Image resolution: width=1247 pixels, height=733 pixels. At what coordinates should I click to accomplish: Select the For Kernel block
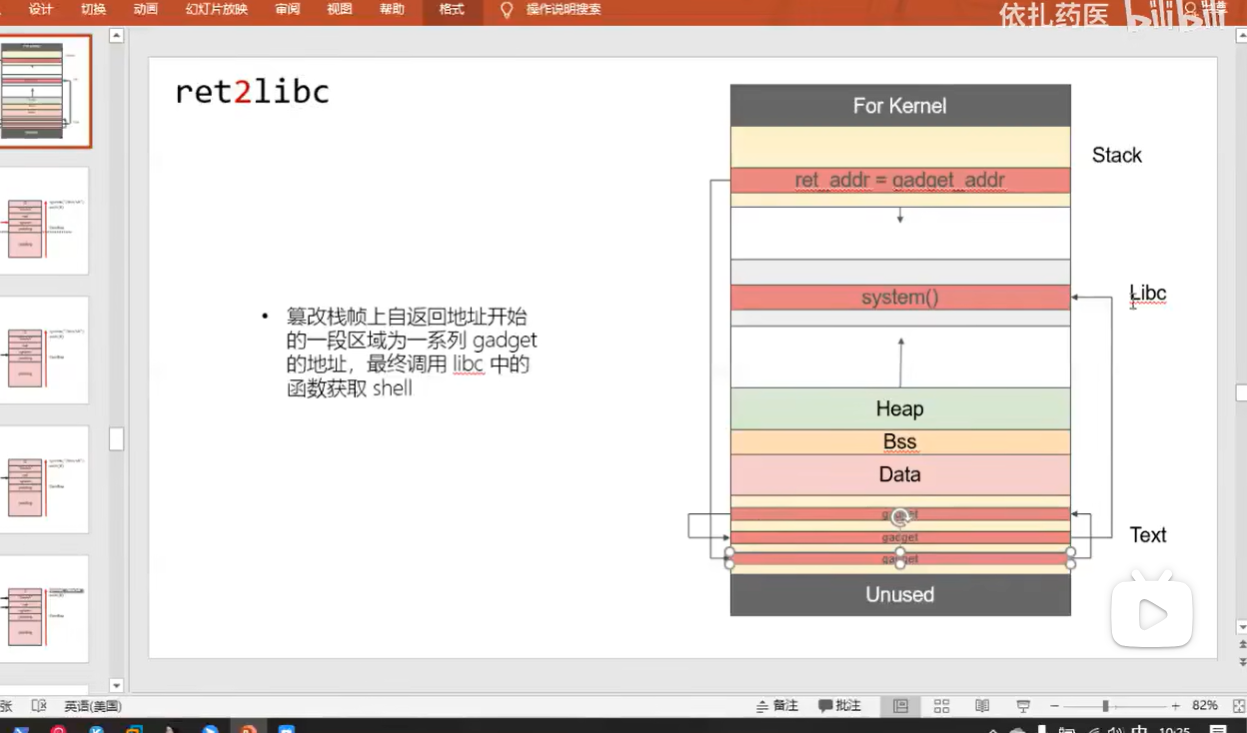click(x=900, y=105)
